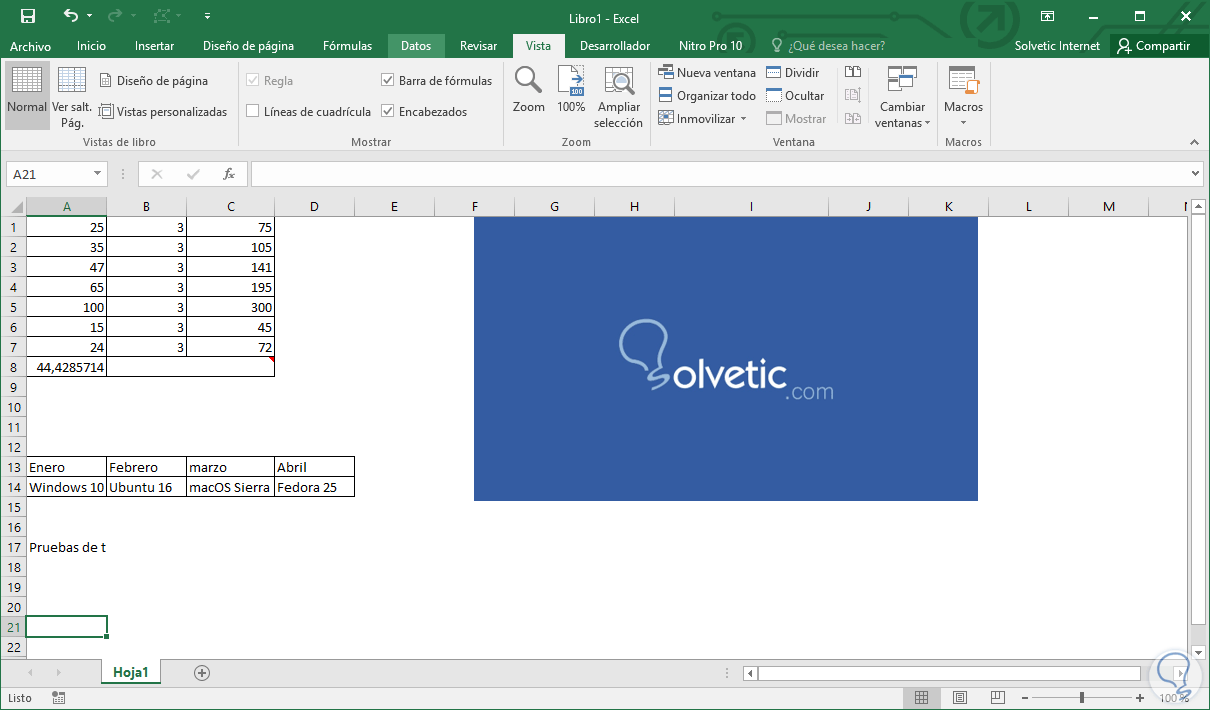Expand the formula bar arrow
The image size is (1210, 710).
(x=1196, y=174)
